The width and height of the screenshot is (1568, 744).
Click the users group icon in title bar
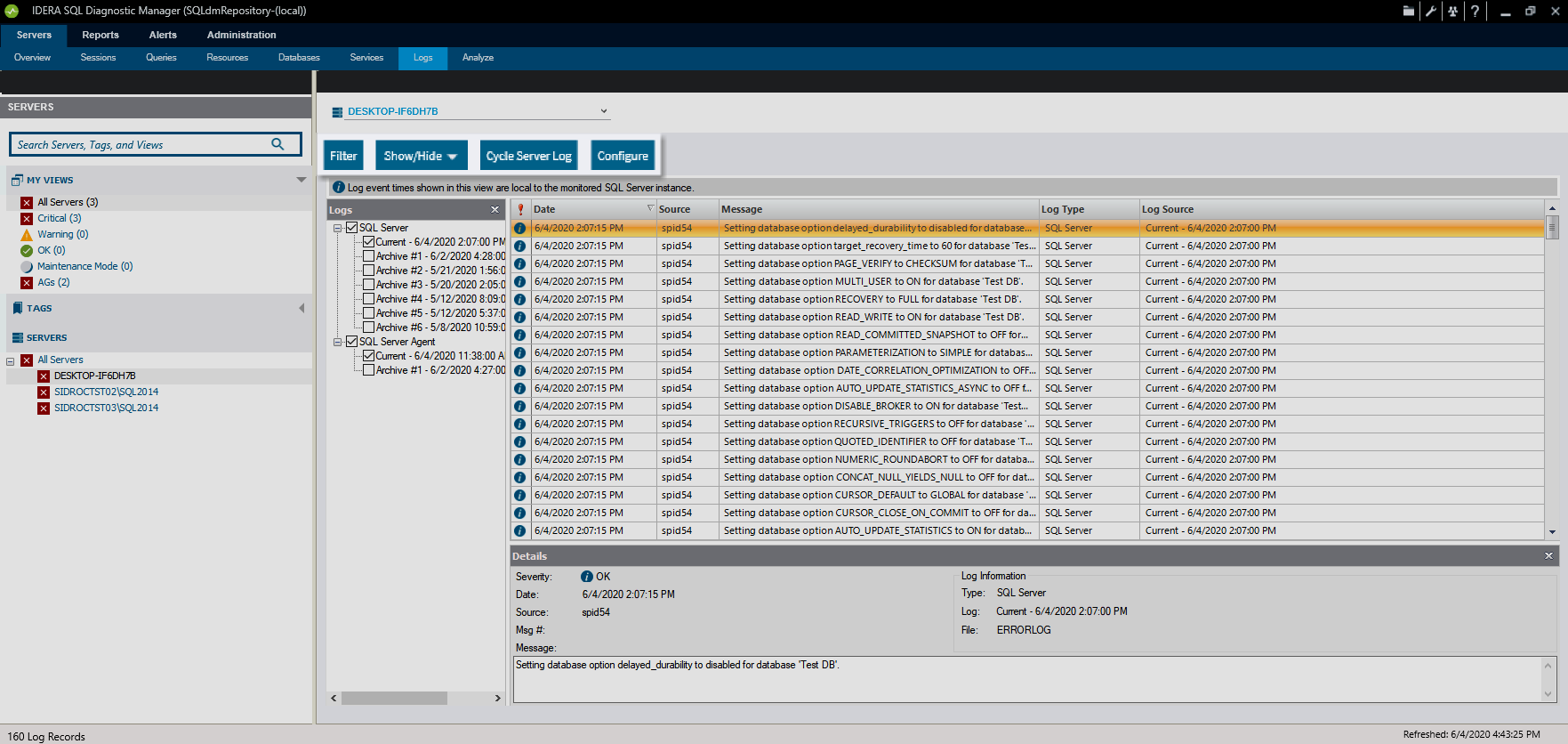pos(1452,11)
